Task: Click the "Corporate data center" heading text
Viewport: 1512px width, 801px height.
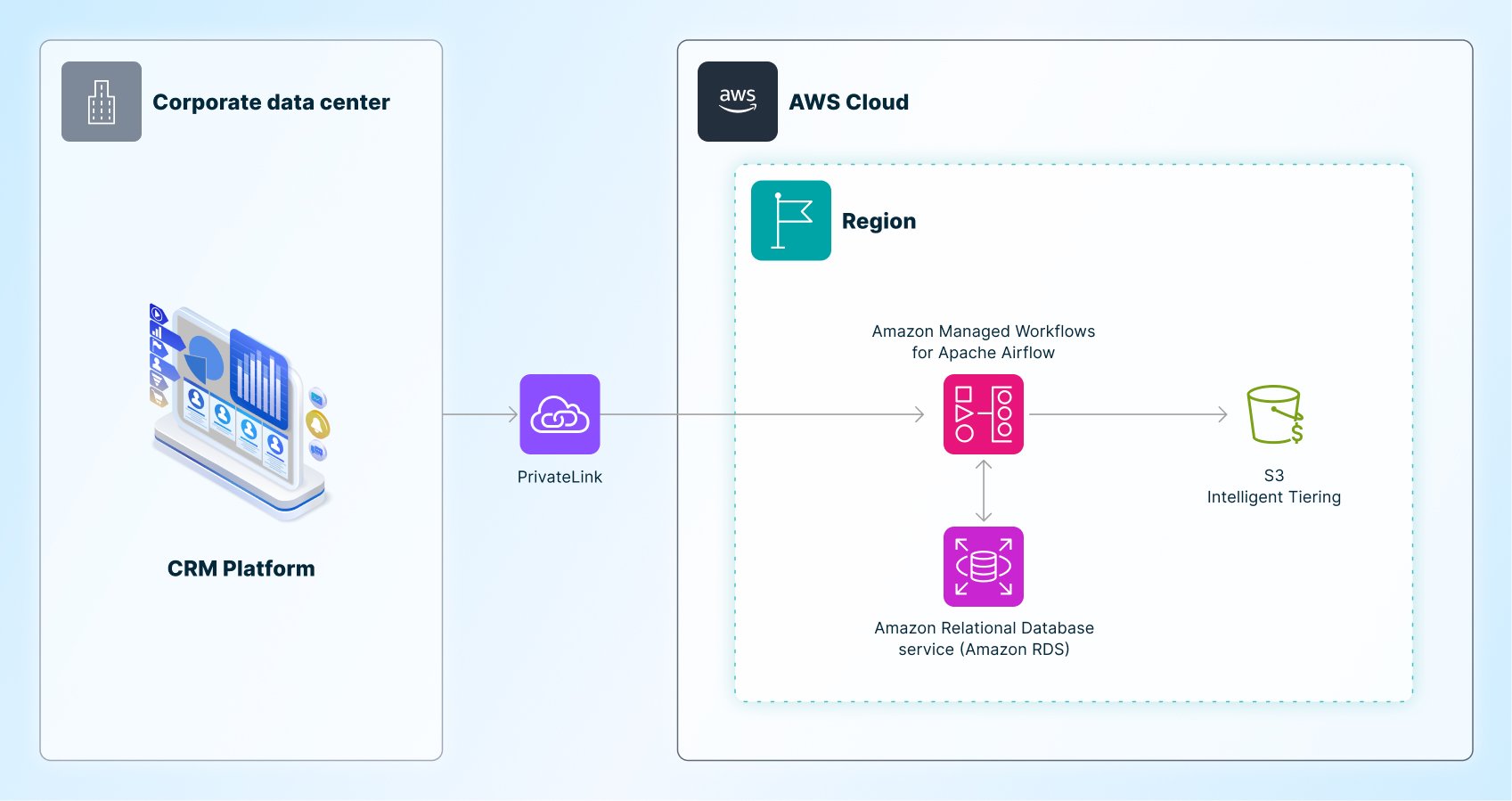Action: (271, 102)
